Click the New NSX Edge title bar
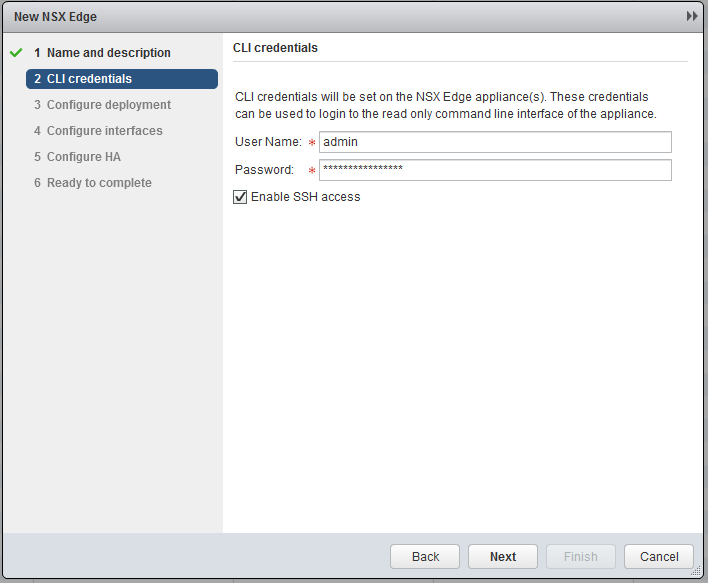 pos(300,17)
